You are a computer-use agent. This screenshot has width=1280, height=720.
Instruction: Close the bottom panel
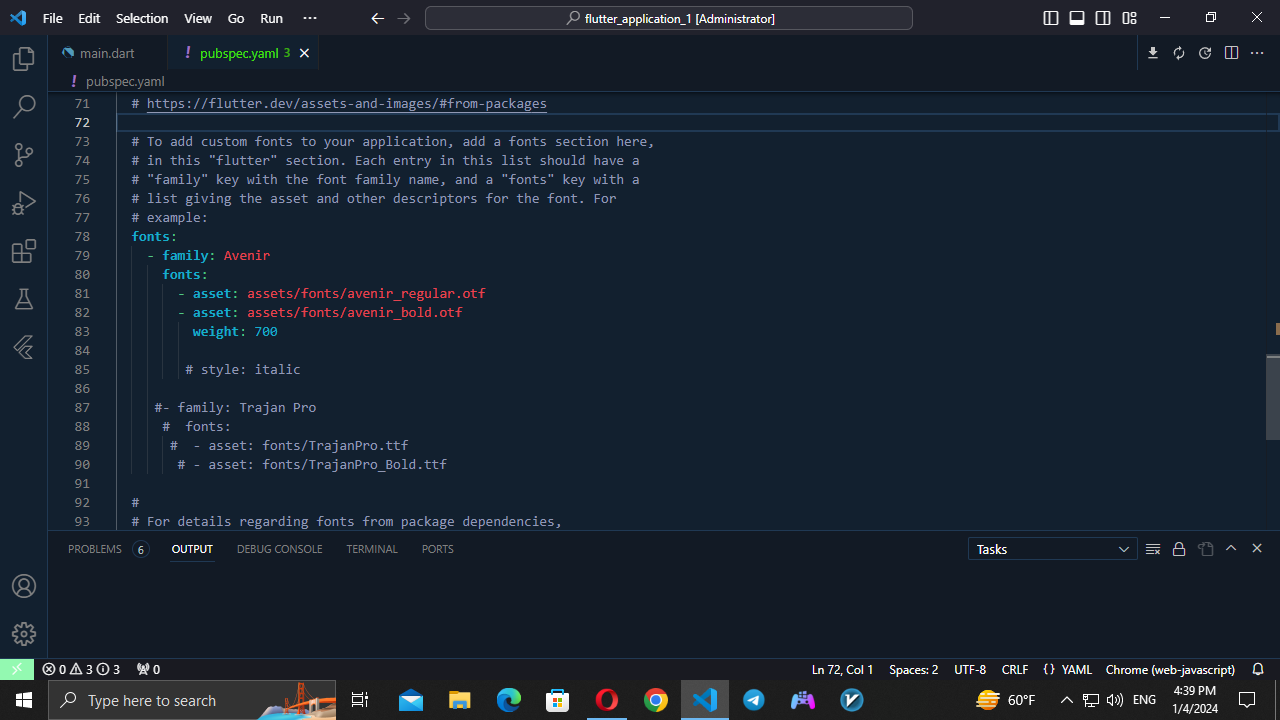1257,549
